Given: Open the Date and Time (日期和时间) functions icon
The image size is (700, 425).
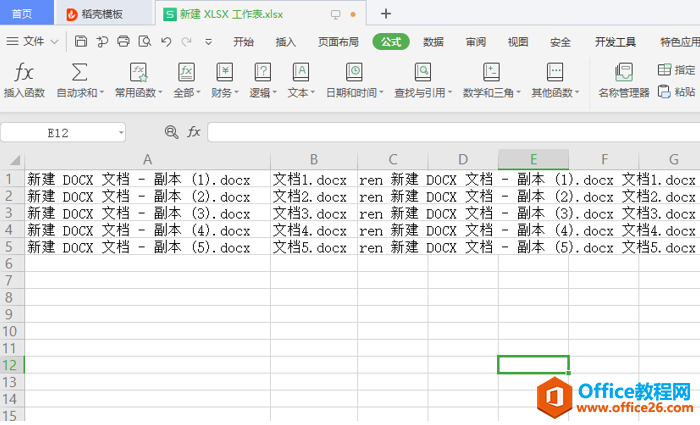Looking at the screenshot, I should (354, 72).
